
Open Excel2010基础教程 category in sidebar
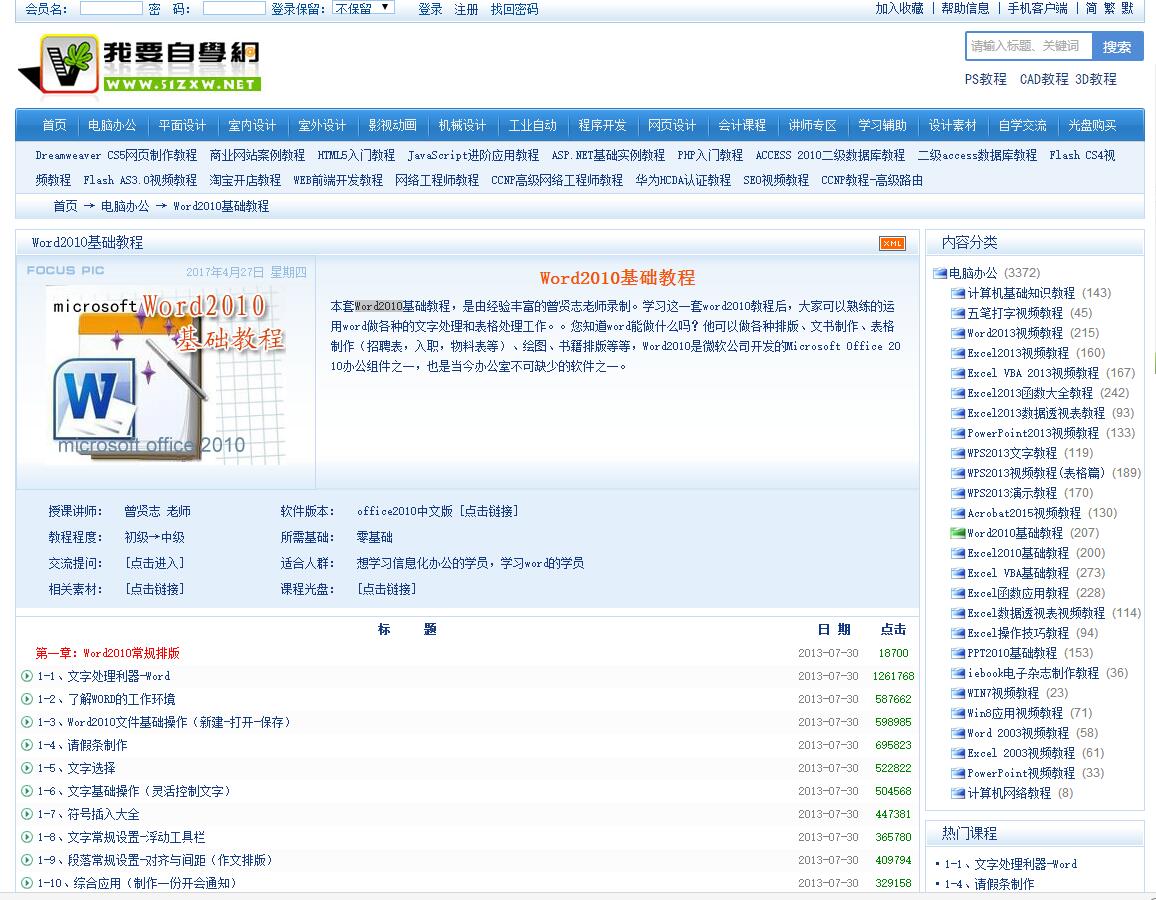[x=1017, y=553]
